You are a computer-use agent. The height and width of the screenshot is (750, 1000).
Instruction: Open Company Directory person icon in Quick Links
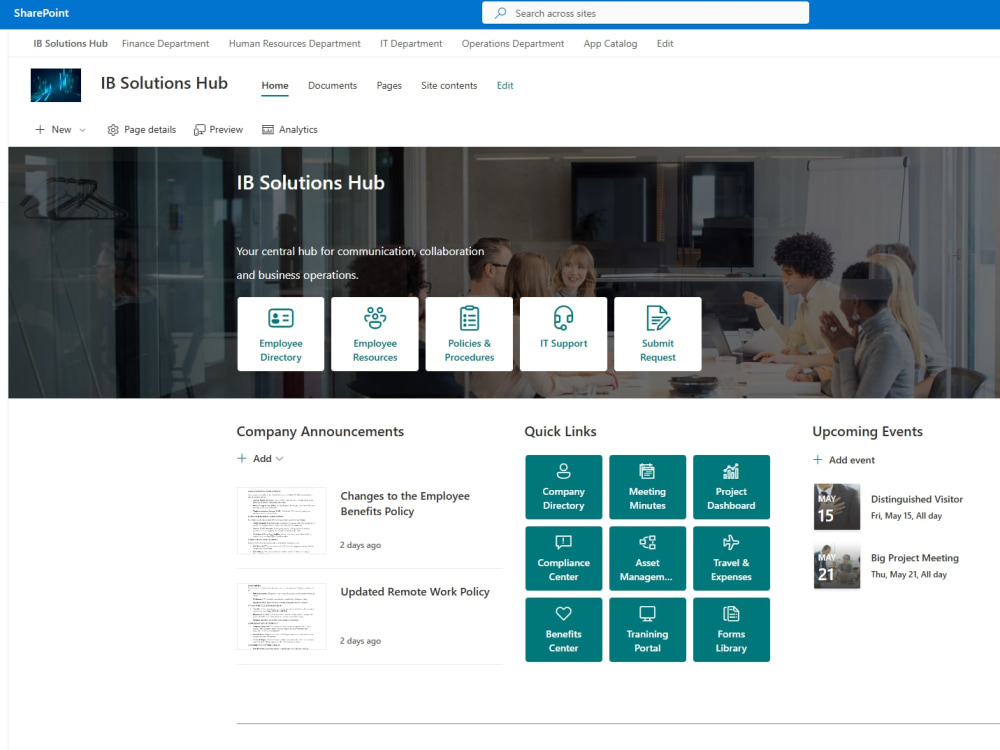click(563, 471)
